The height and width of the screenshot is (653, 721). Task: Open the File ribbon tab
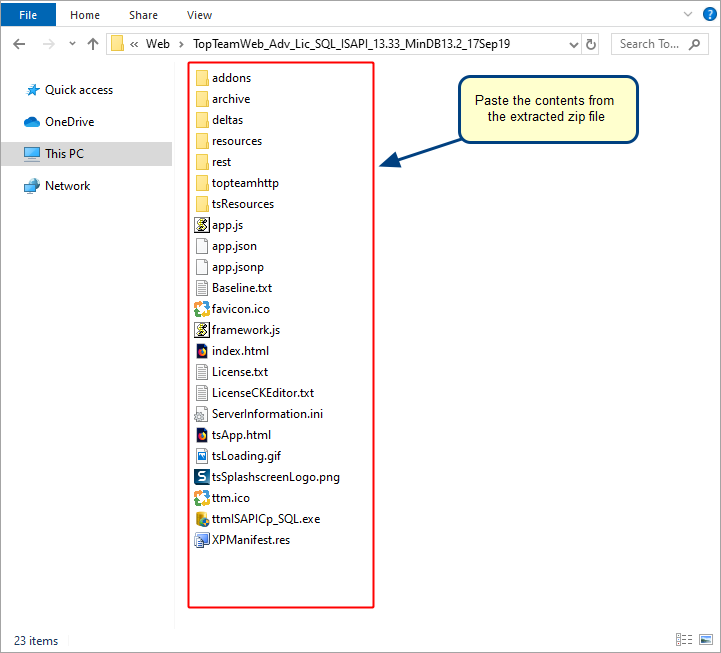click(28, 15)
